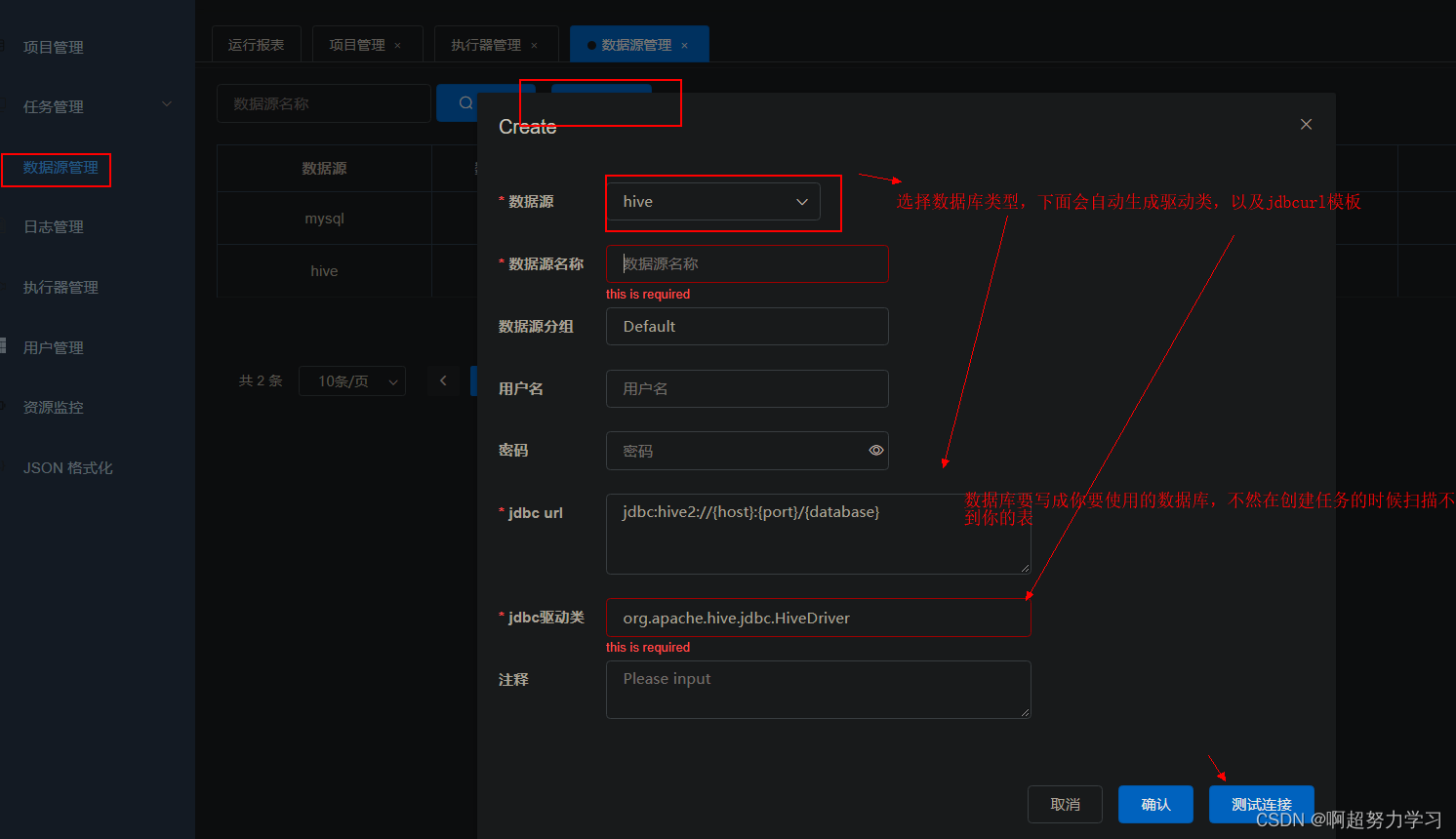
Task: Click the 数据源 column header
Action: [324, 169]
